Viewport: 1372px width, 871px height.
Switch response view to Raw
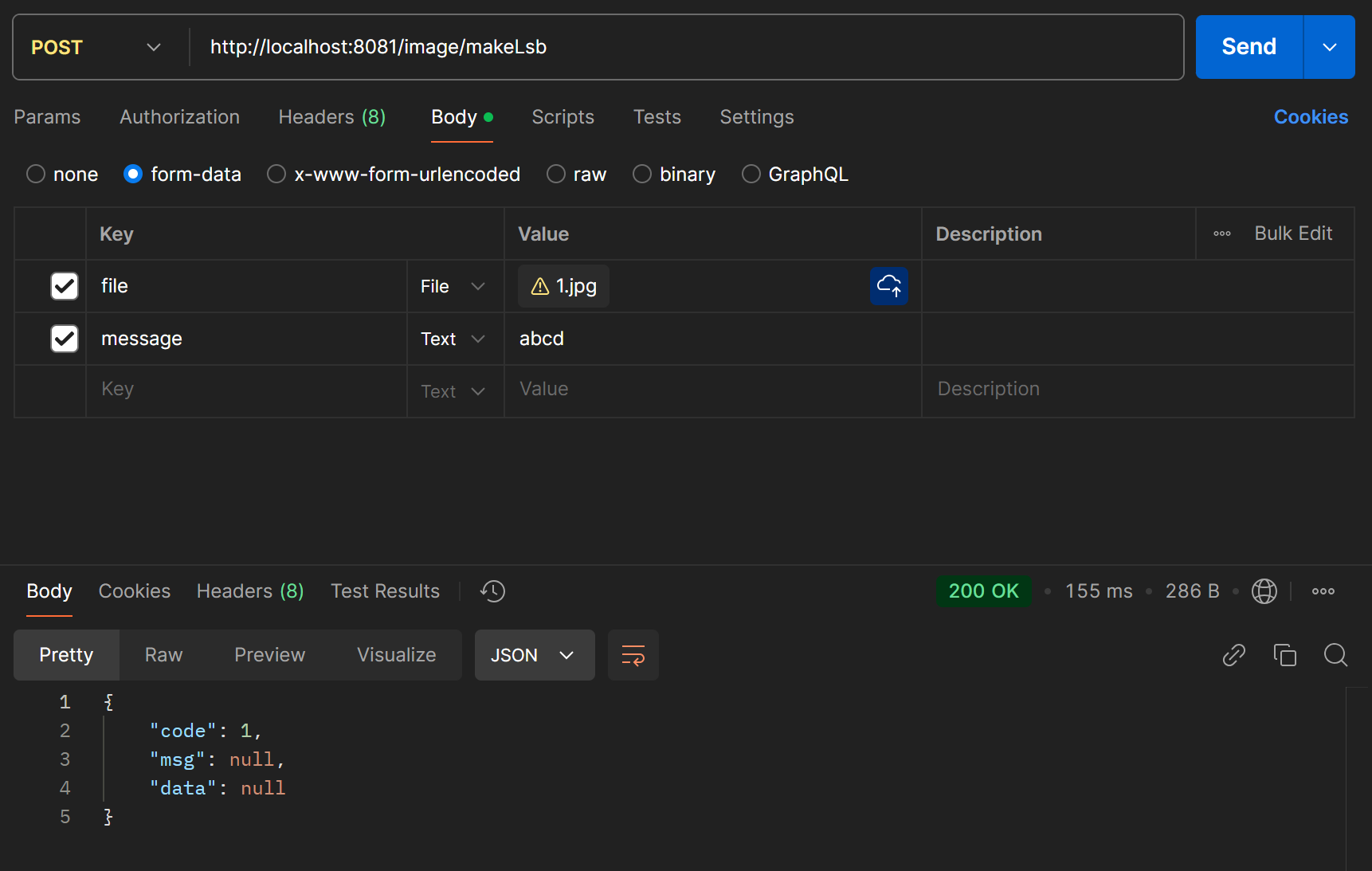click(x=163, y=655)
